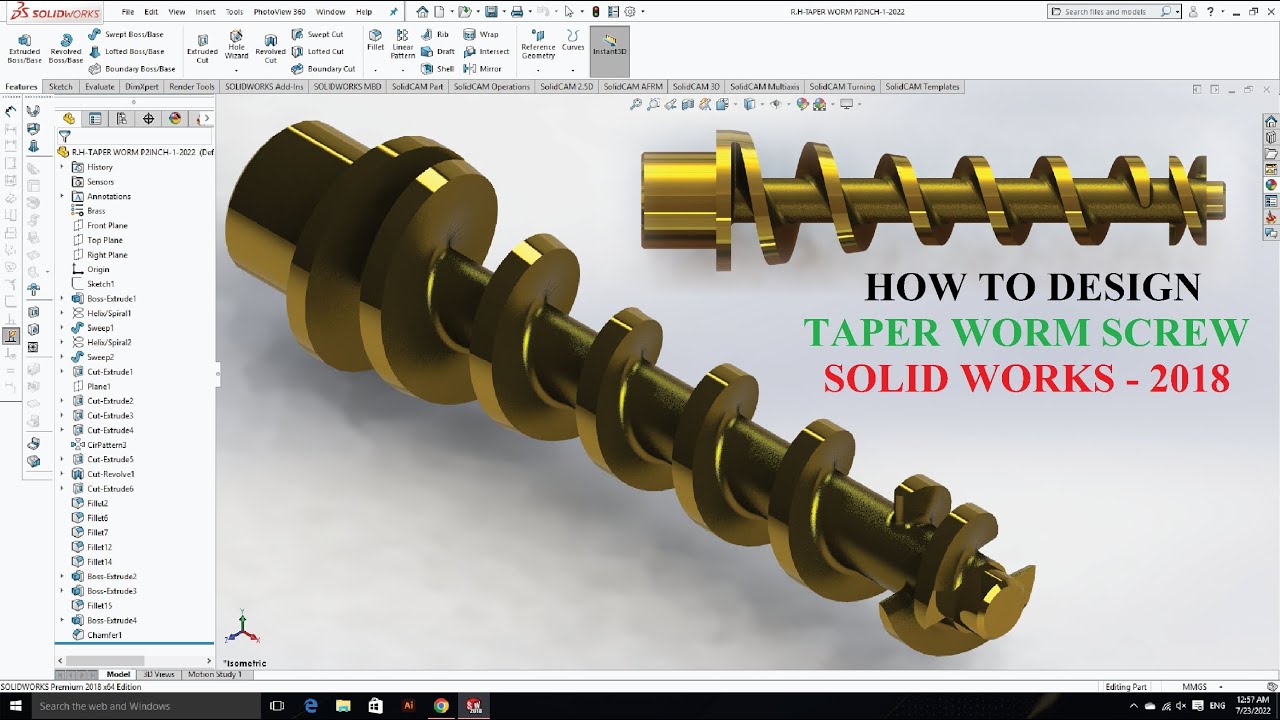Click the Extruded Cut tool
This screenshot has width=1280, height=720.
point(202,48)
